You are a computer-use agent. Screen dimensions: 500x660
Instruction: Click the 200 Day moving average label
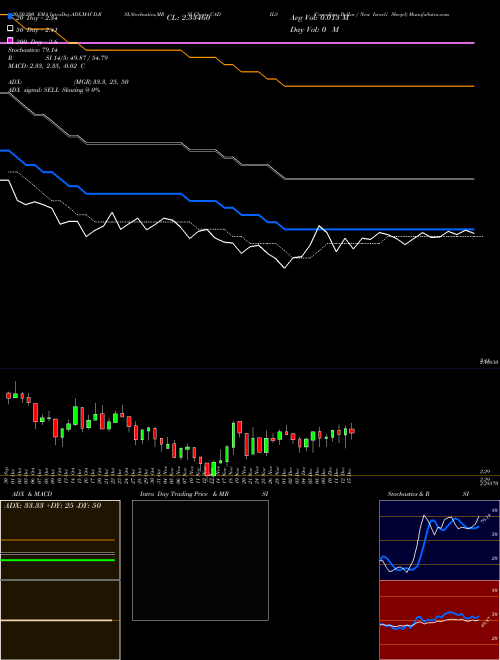point(37,42)
